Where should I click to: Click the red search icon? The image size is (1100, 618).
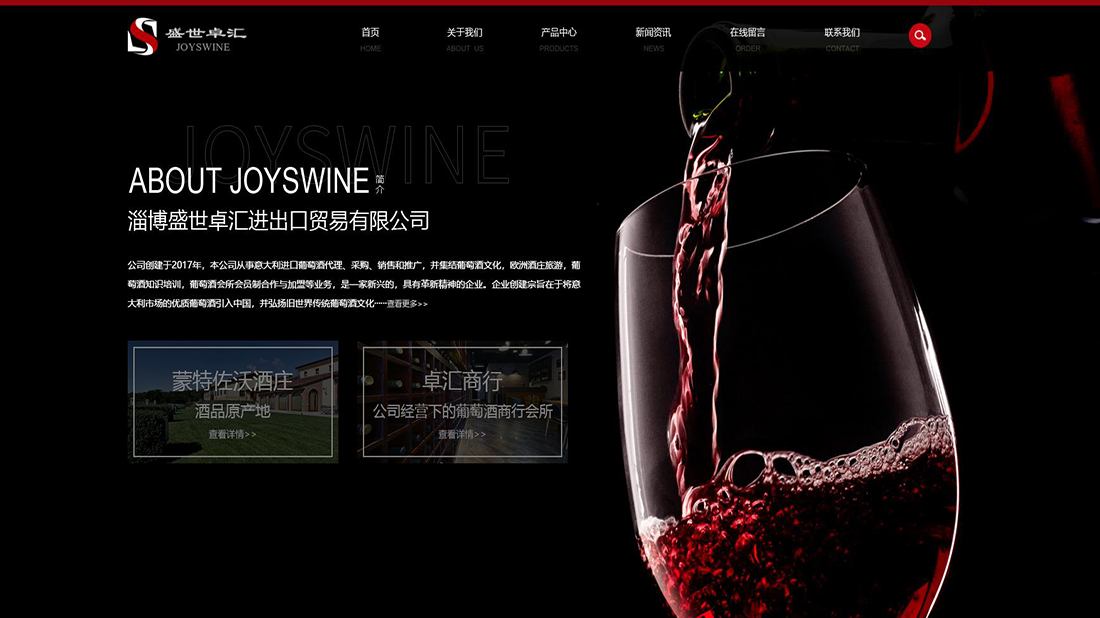coord(920,35)
